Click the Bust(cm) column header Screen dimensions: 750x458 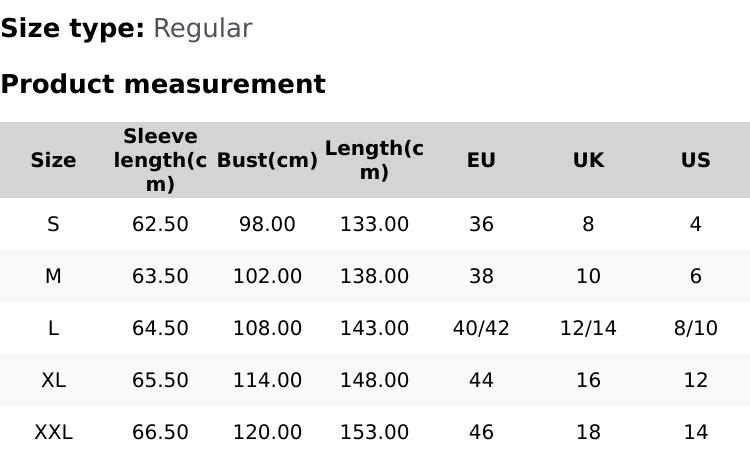[x=267, y=160]
